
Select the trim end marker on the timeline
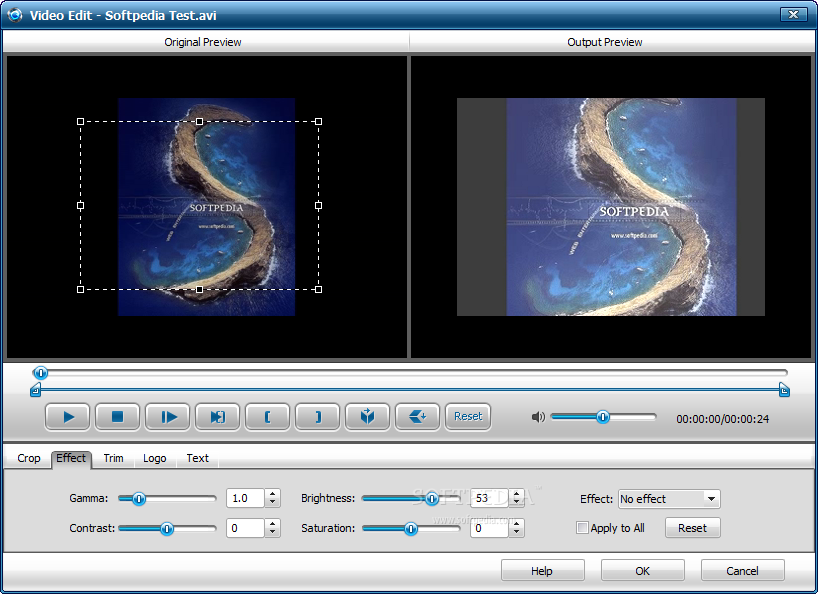pos(784,390)
